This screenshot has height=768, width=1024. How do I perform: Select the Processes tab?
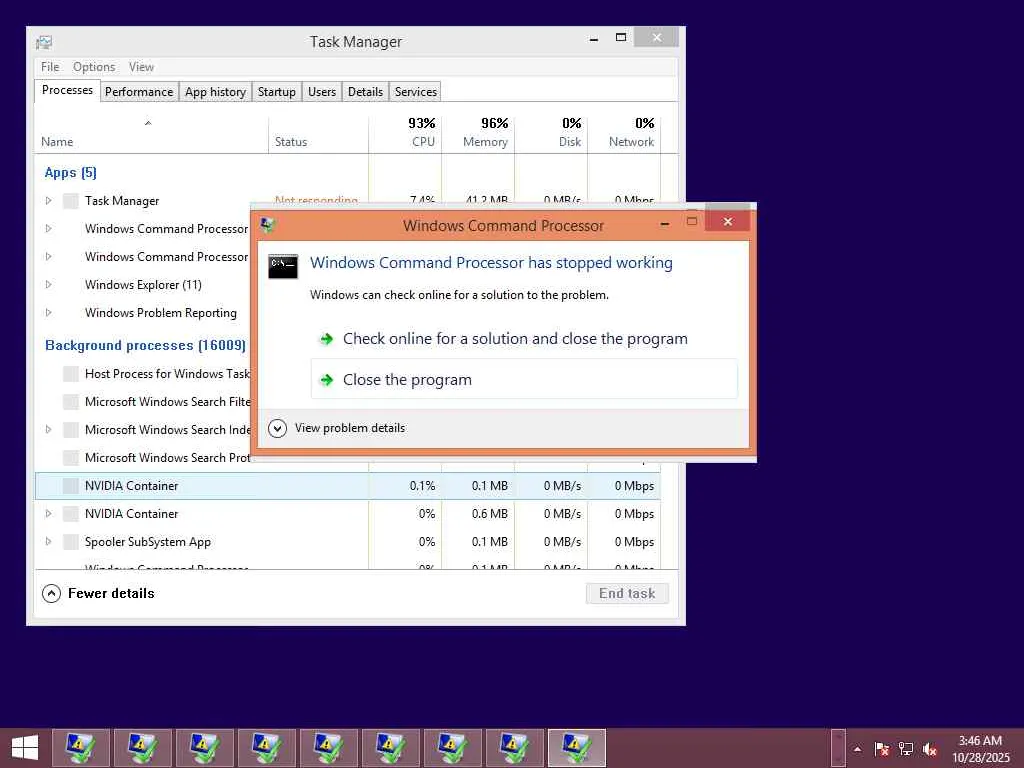67,91
